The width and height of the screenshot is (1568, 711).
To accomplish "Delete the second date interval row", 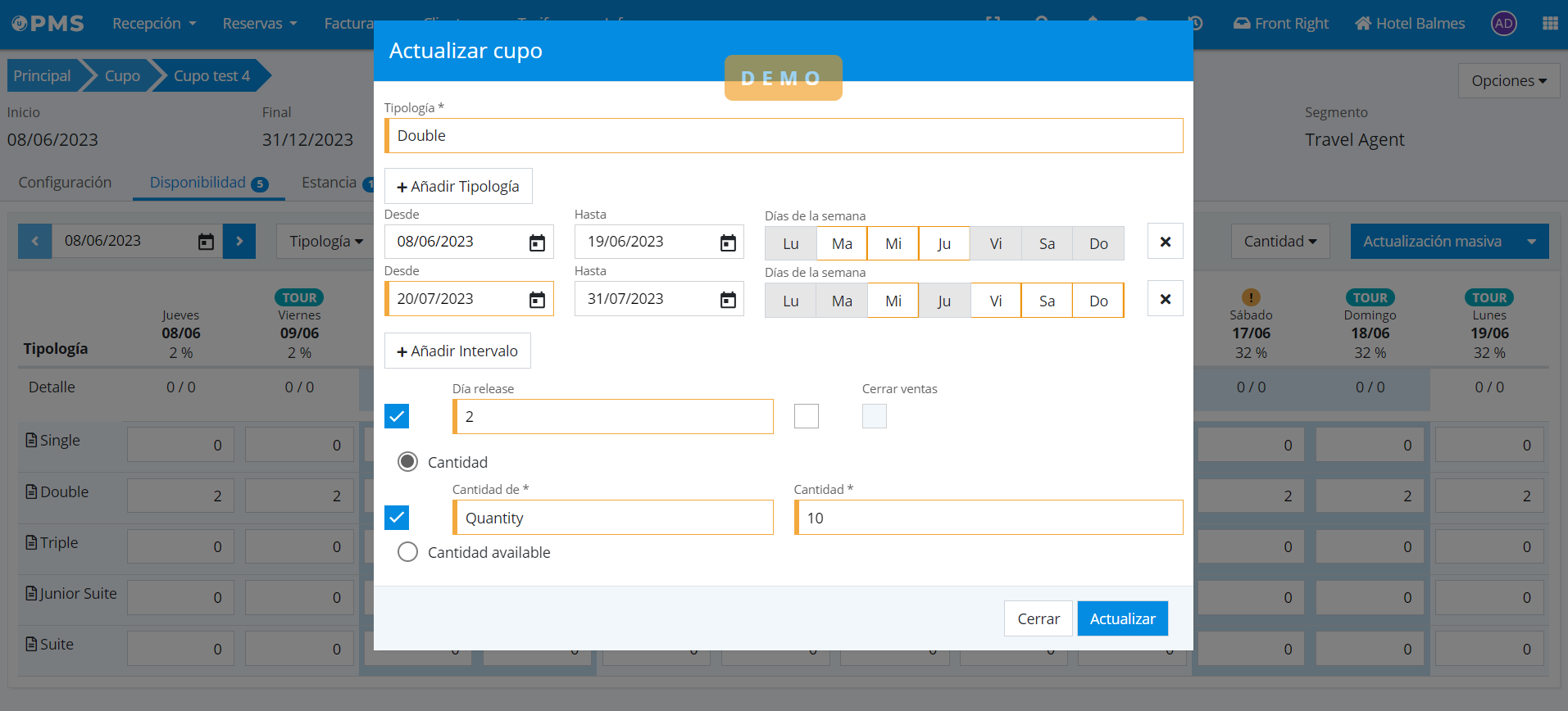I will click(x=1165, y=299).
